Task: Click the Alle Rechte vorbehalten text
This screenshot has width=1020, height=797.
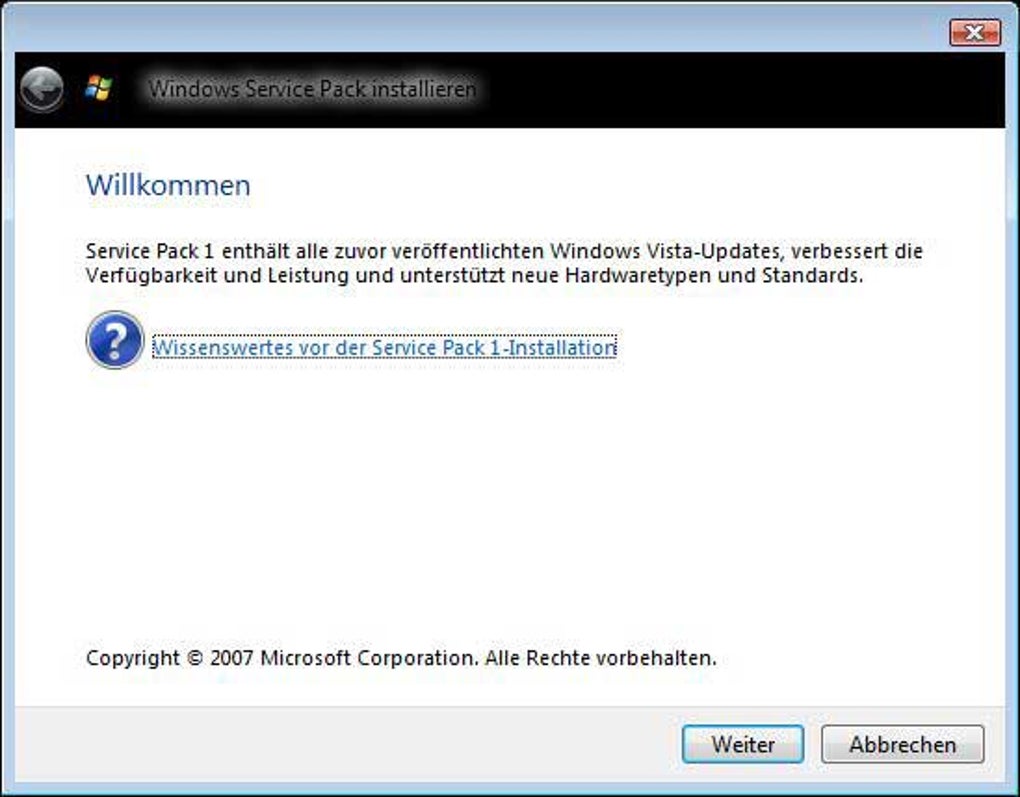Action: (600, 658)
